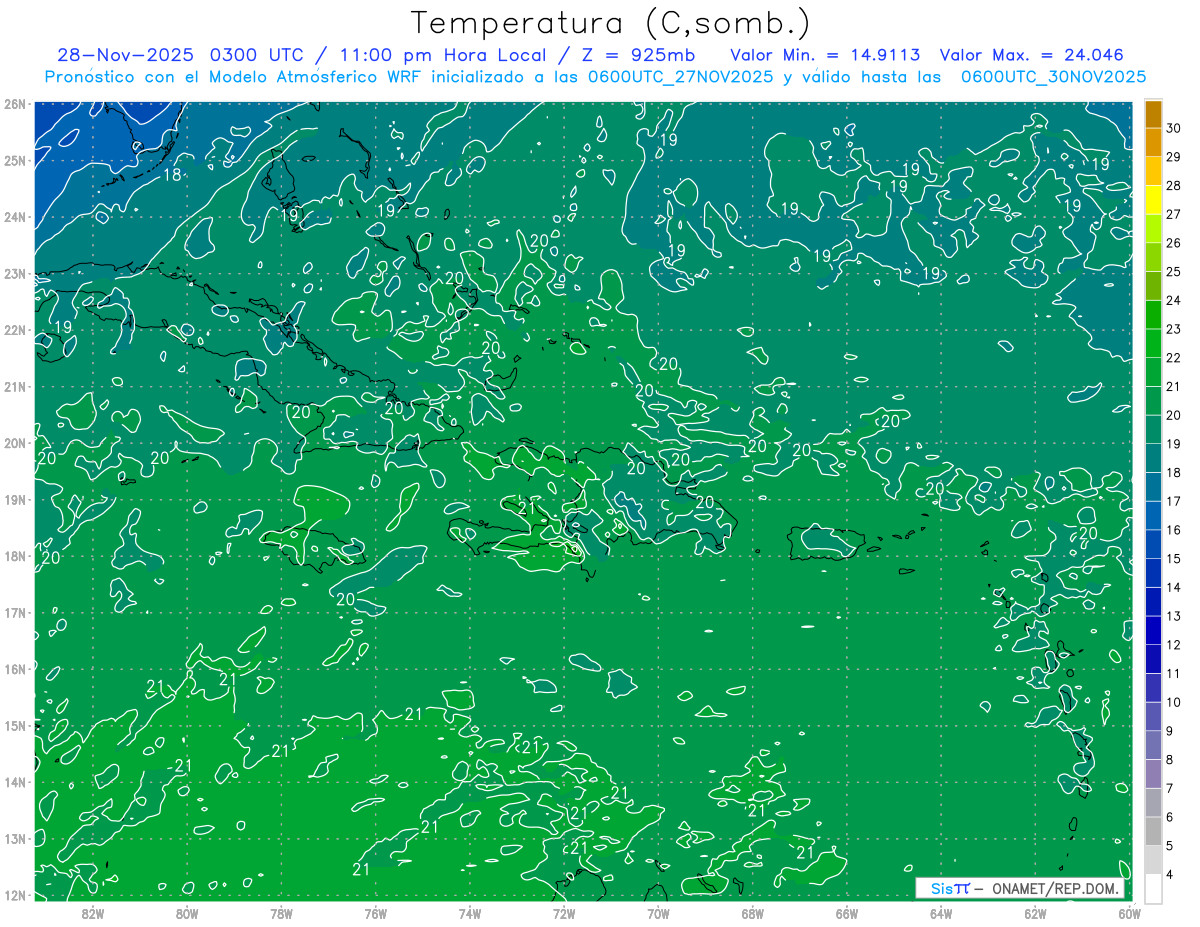Click the '60W' longitude label
The image size is (1200, 927).
click(1129, 913)
